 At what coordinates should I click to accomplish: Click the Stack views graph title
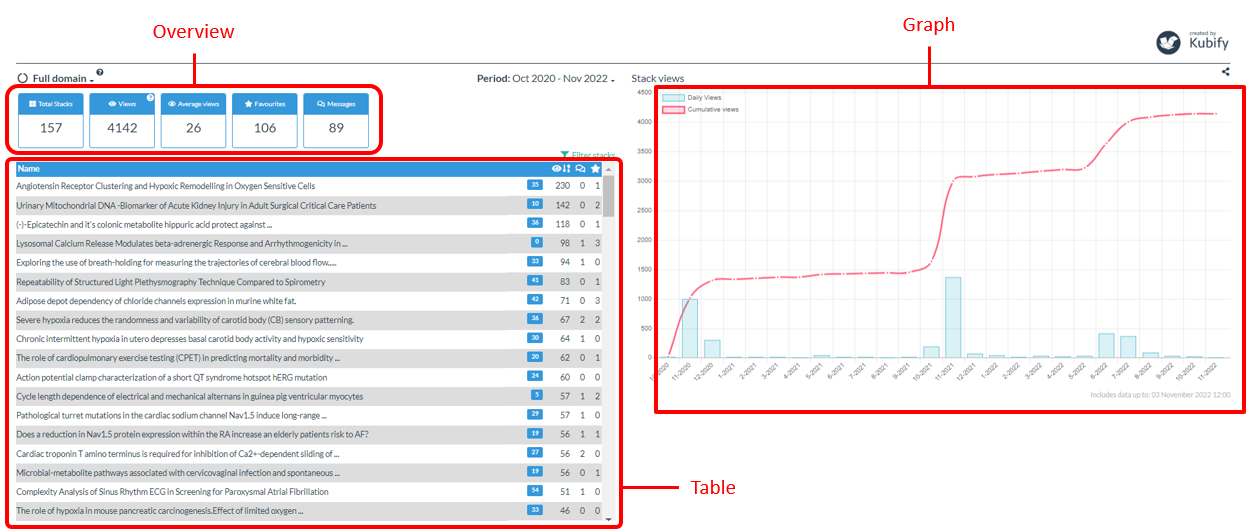[x=658, y=78]
